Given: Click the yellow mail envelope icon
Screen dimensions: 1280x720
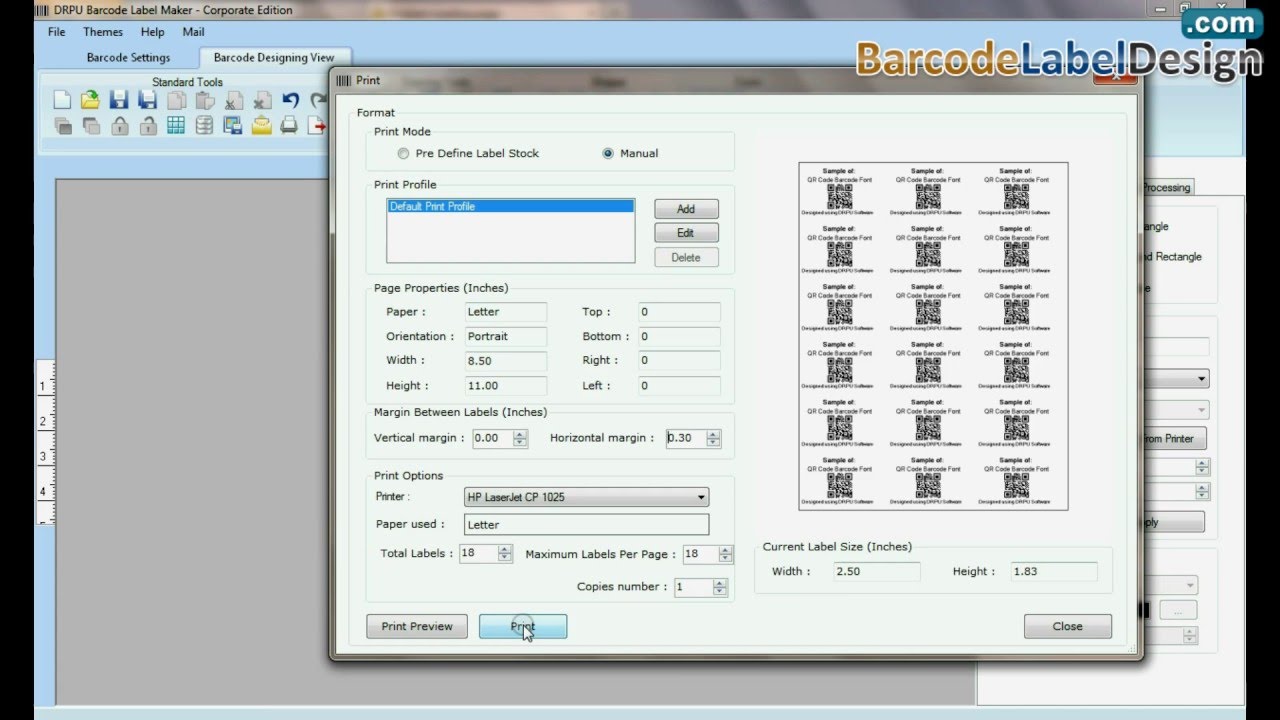Looking at the screenshot, I should pos(262,126).
